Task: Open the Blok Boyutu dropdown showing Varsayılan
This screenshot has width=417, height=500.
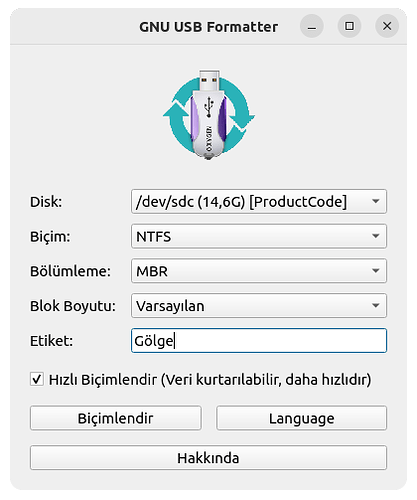Action: pos(259,306)
